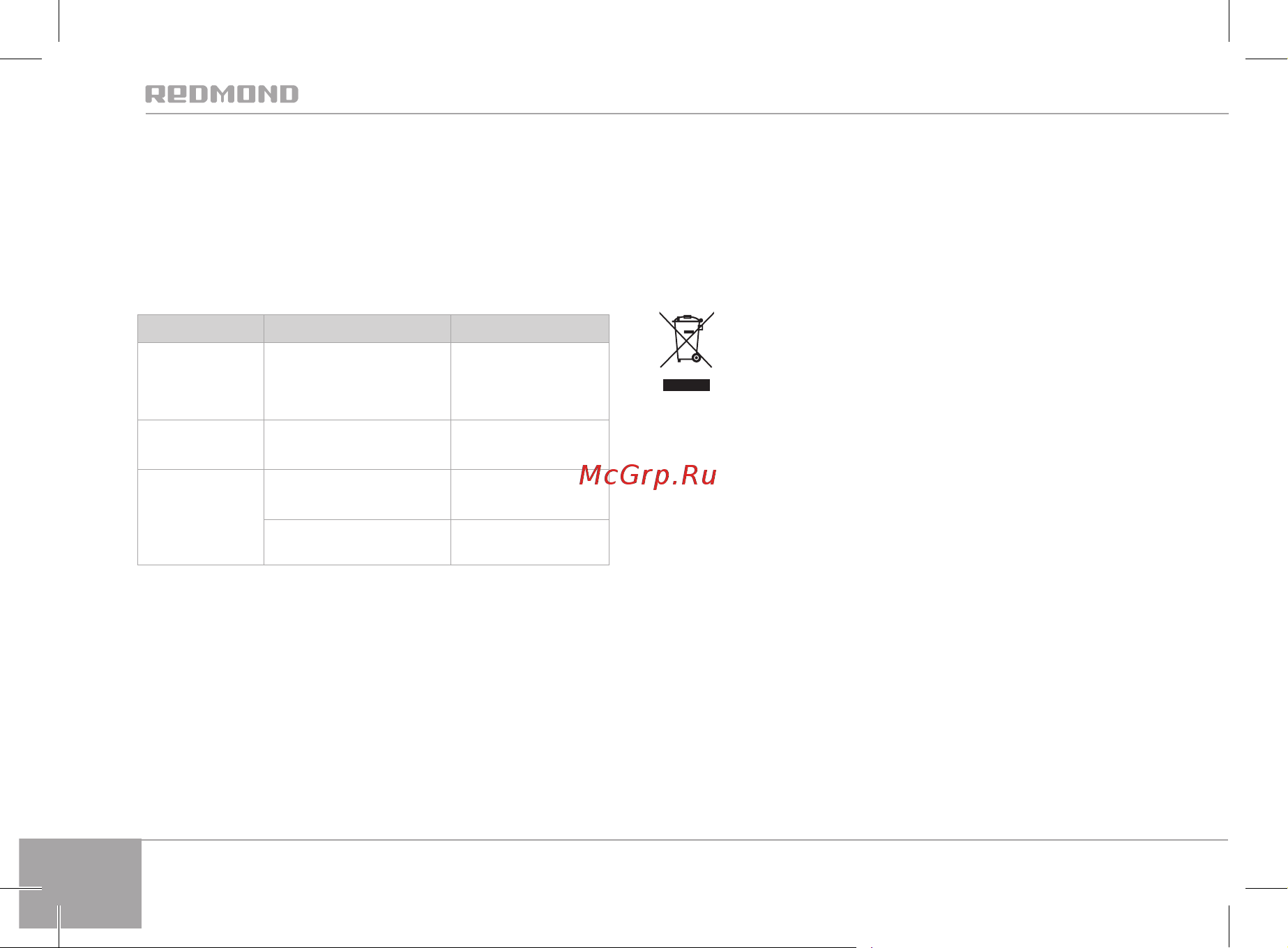Click the crossed-out wheeled bin symbol

(x=687, y=339)
